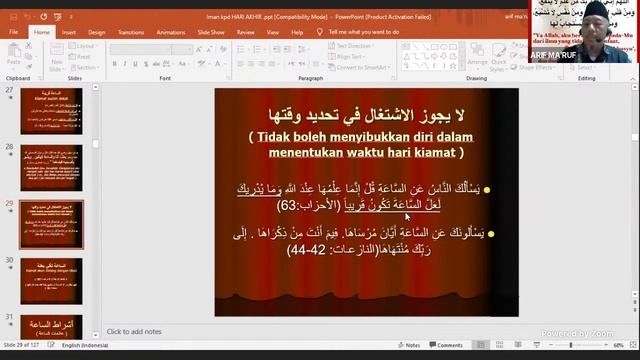Click the English (Indonesia) language indicator
Screen dimensions: 640x360
(x=85, y=345)
